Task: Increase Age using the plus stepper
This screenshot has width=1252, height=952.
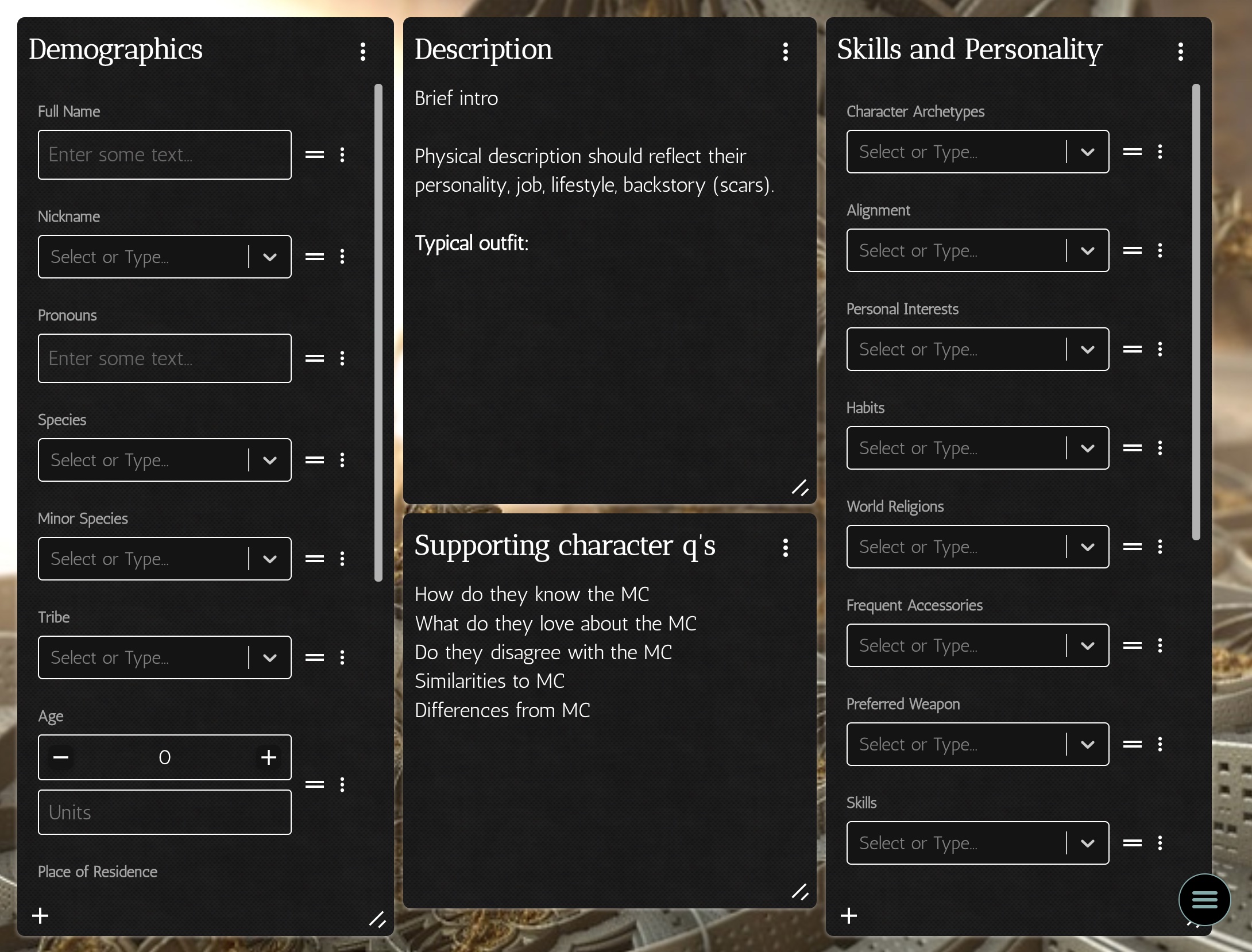Action: click(x=268, y=757)
